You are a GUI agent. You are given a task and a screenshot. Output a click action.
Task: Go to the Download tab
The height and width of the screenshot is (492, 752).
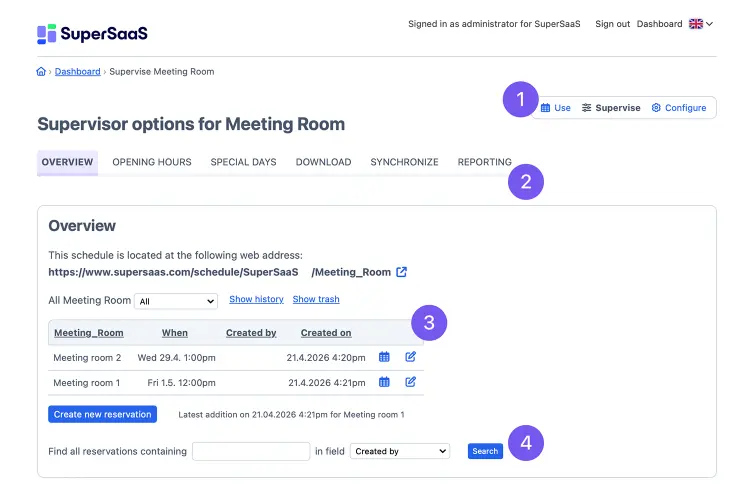324,162
